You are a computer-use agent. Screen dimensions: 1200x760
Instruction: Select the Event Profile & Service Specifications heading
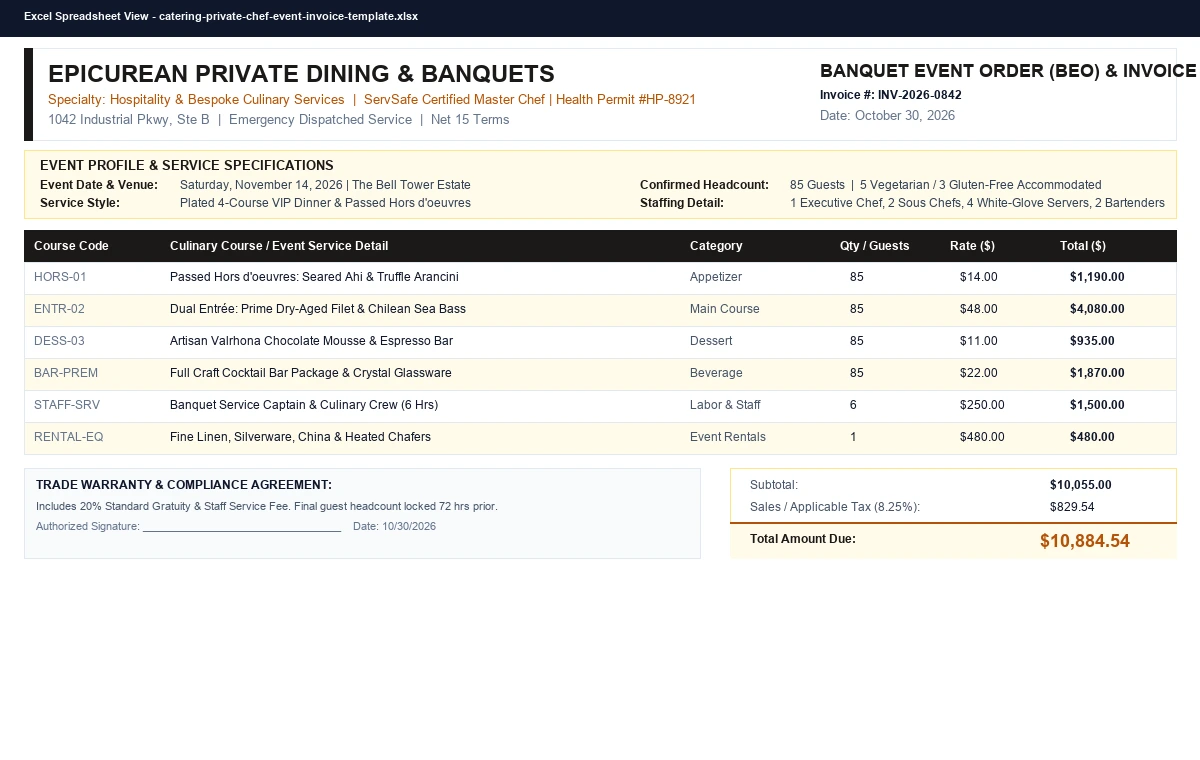tap(187, 166)
